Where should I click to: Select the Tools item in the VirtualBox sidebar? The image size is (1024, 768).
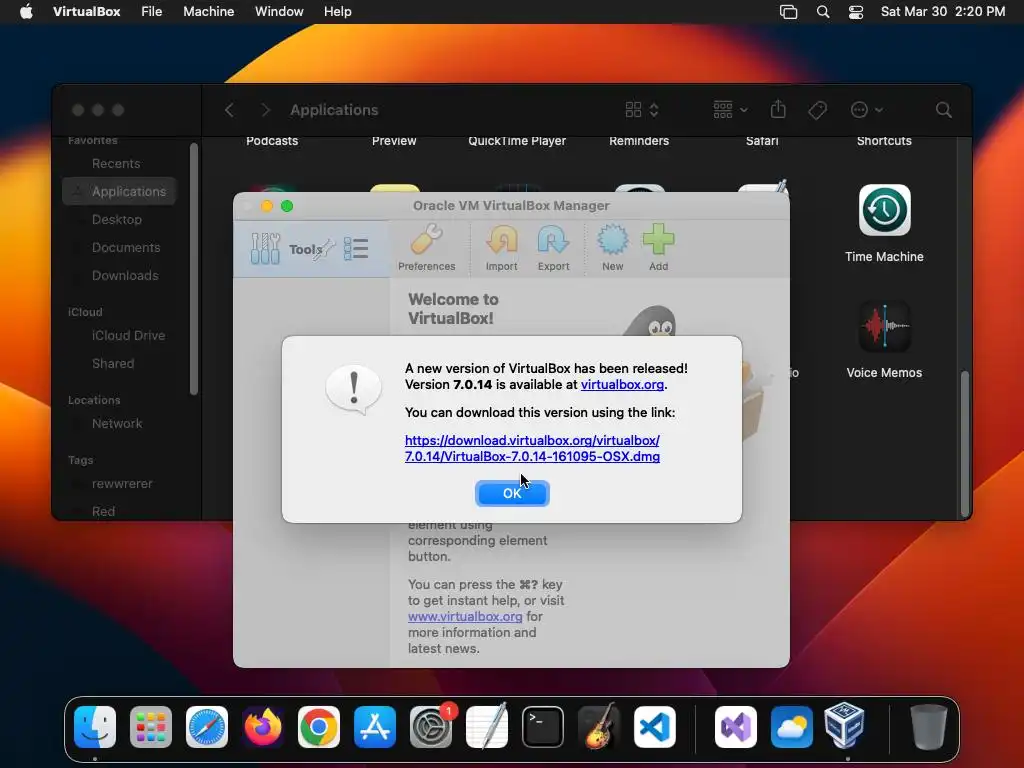tap(312, 249)
